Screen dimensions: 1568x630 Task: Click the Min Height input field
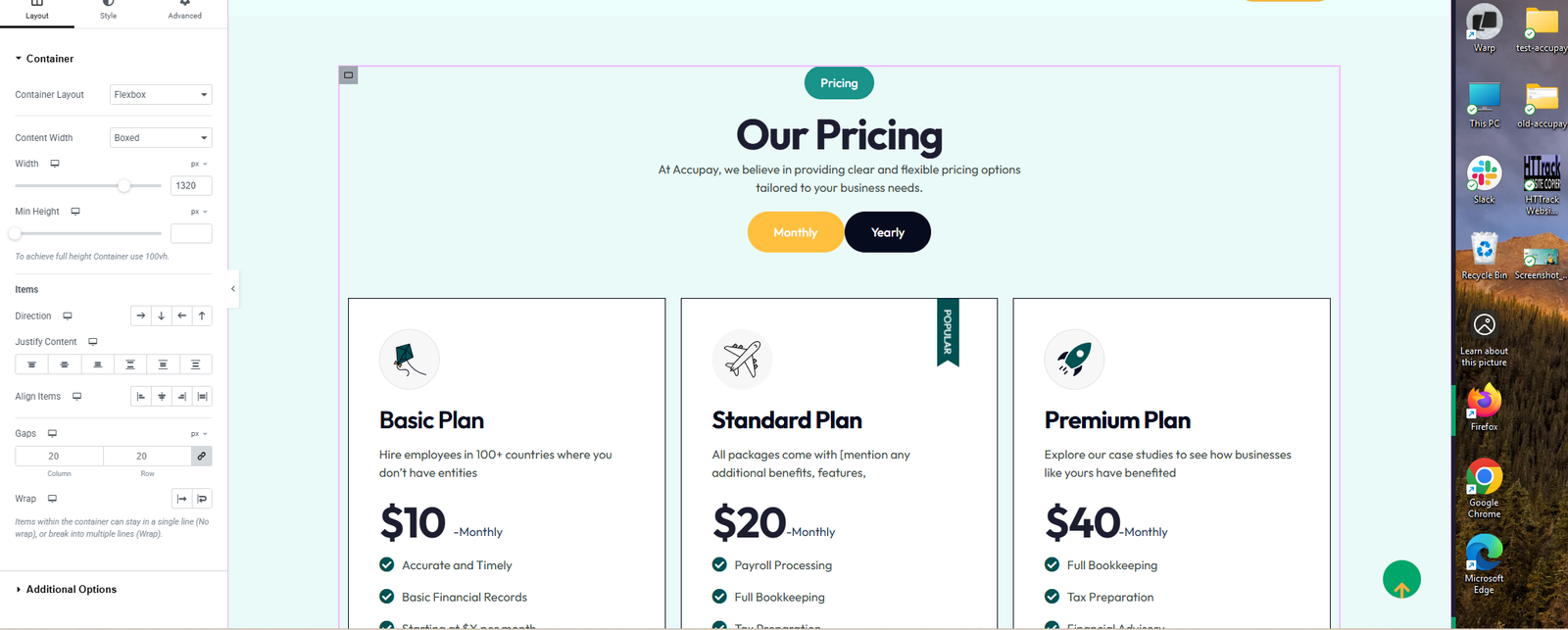[191, 233]
